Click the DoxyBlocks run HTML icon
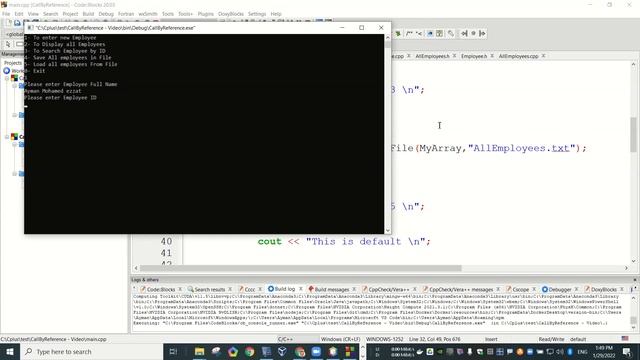This screenshot has width=640, height=360. (430, 33)
